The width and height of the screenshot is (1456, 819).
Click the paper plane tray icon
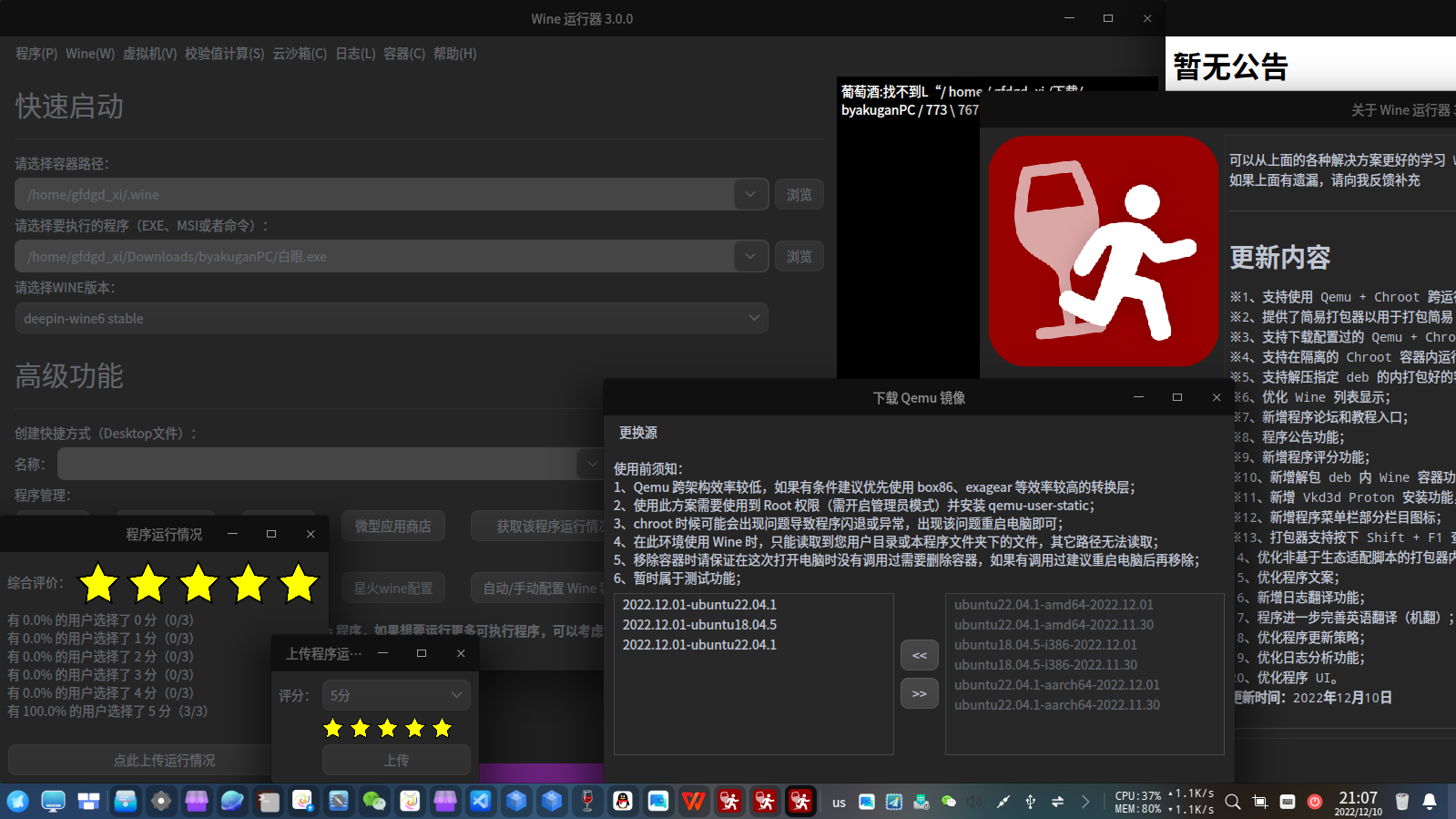tap(894, 802)
